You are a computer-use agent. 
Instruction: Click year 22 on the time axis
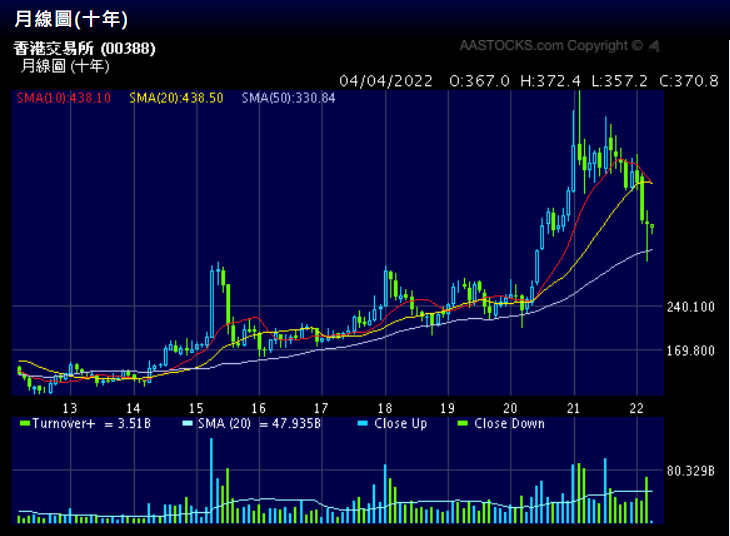636,408
